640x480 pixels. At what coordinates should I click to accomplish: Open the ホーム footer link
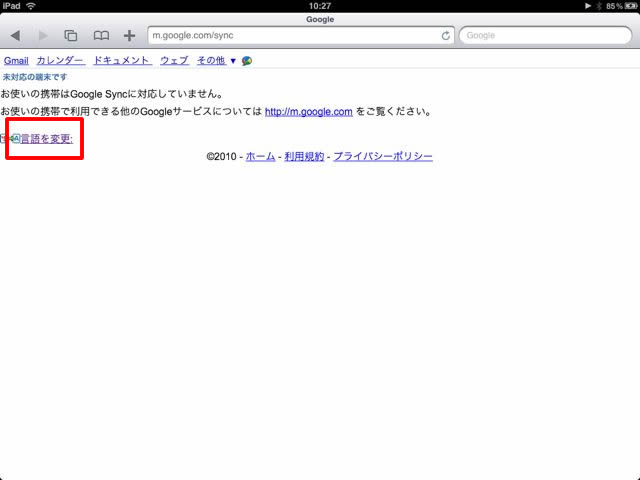click(260, 156)
